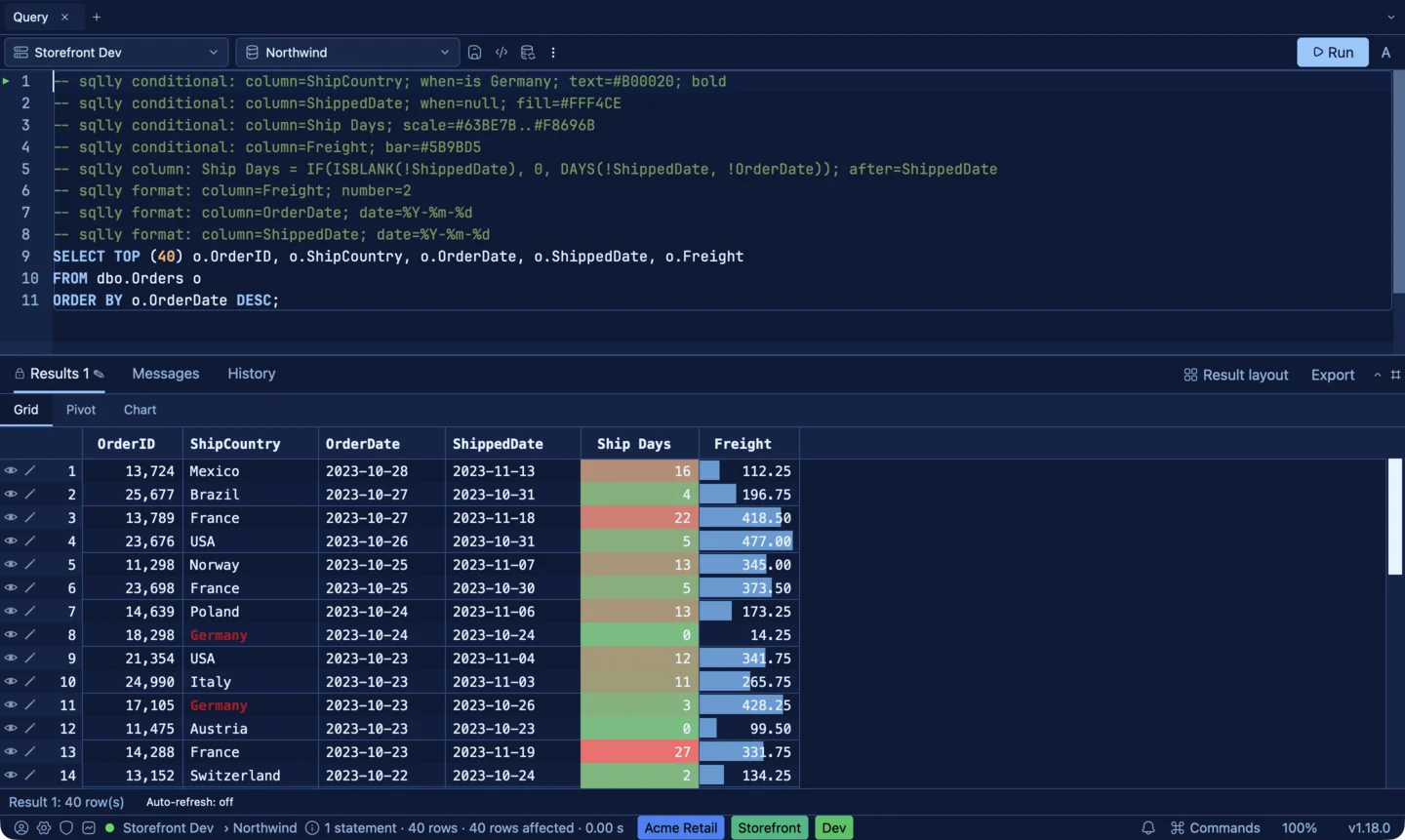Open the Result layout menu
This screenshot has width=1405, height=840.
coord(1235,375)
